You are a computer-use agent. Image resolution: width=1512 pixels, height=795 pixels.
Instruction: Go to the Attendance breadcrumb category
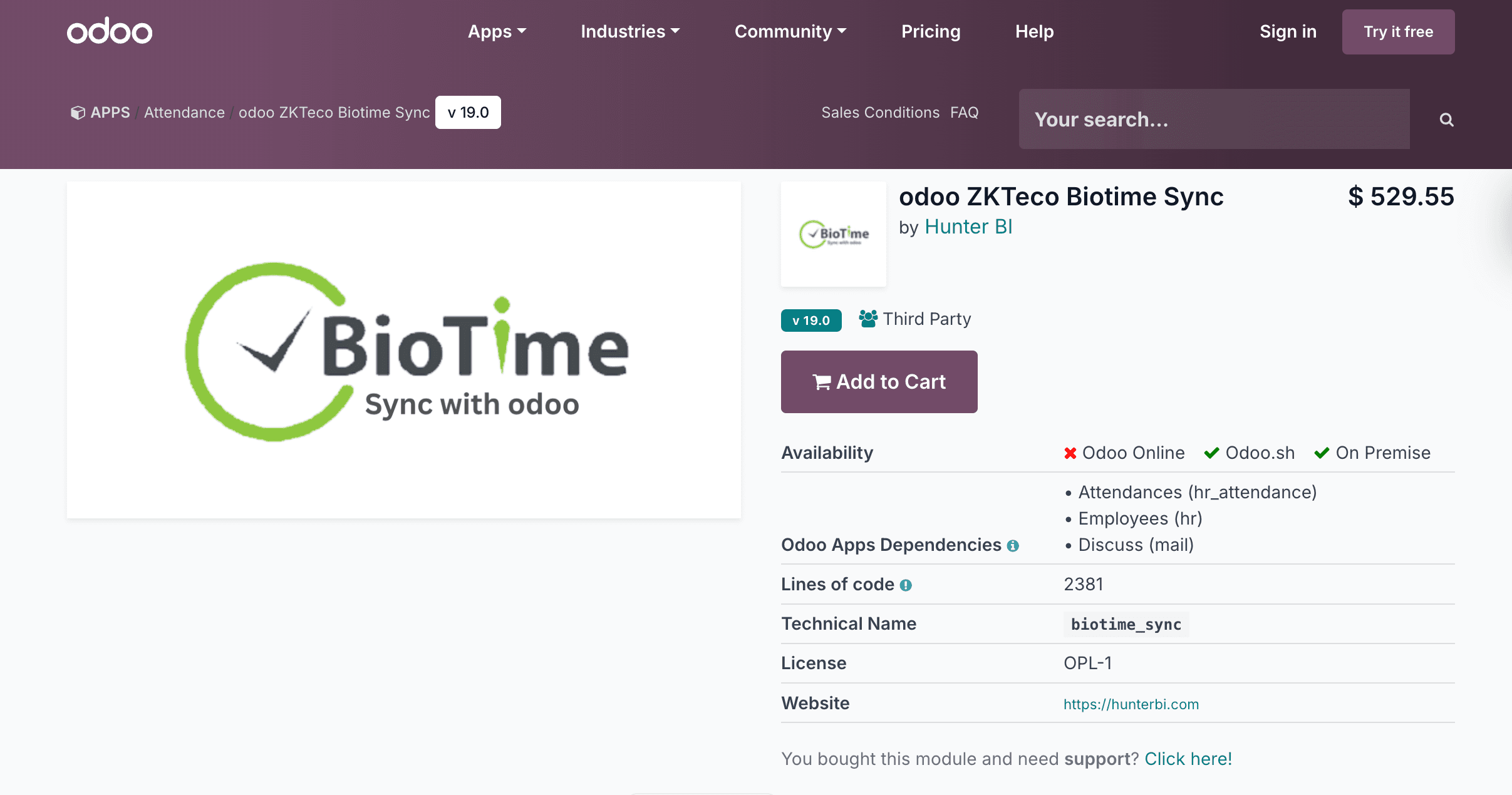point(184,113)
